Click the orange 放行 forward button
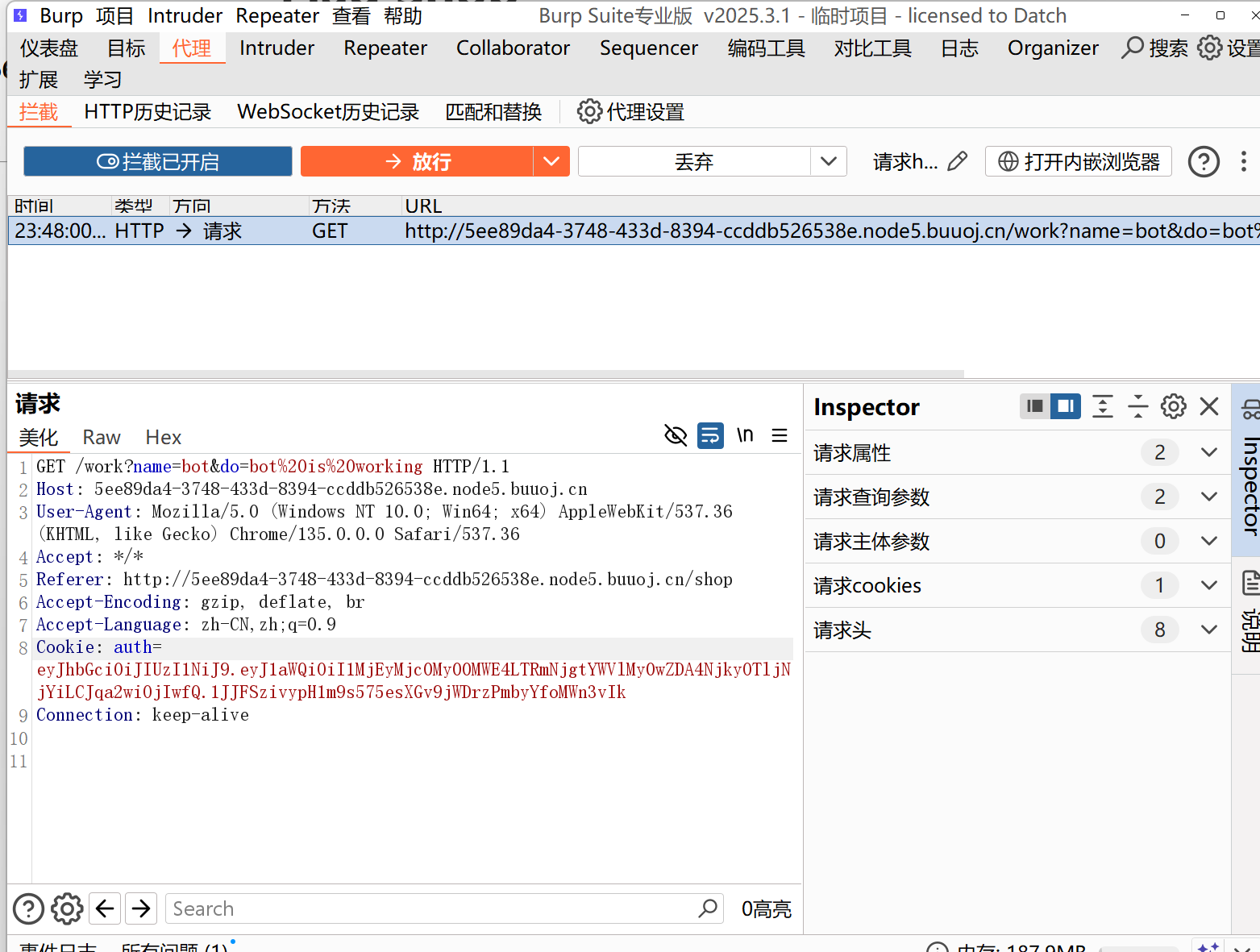1260x952 pixels. pos(417,161)
